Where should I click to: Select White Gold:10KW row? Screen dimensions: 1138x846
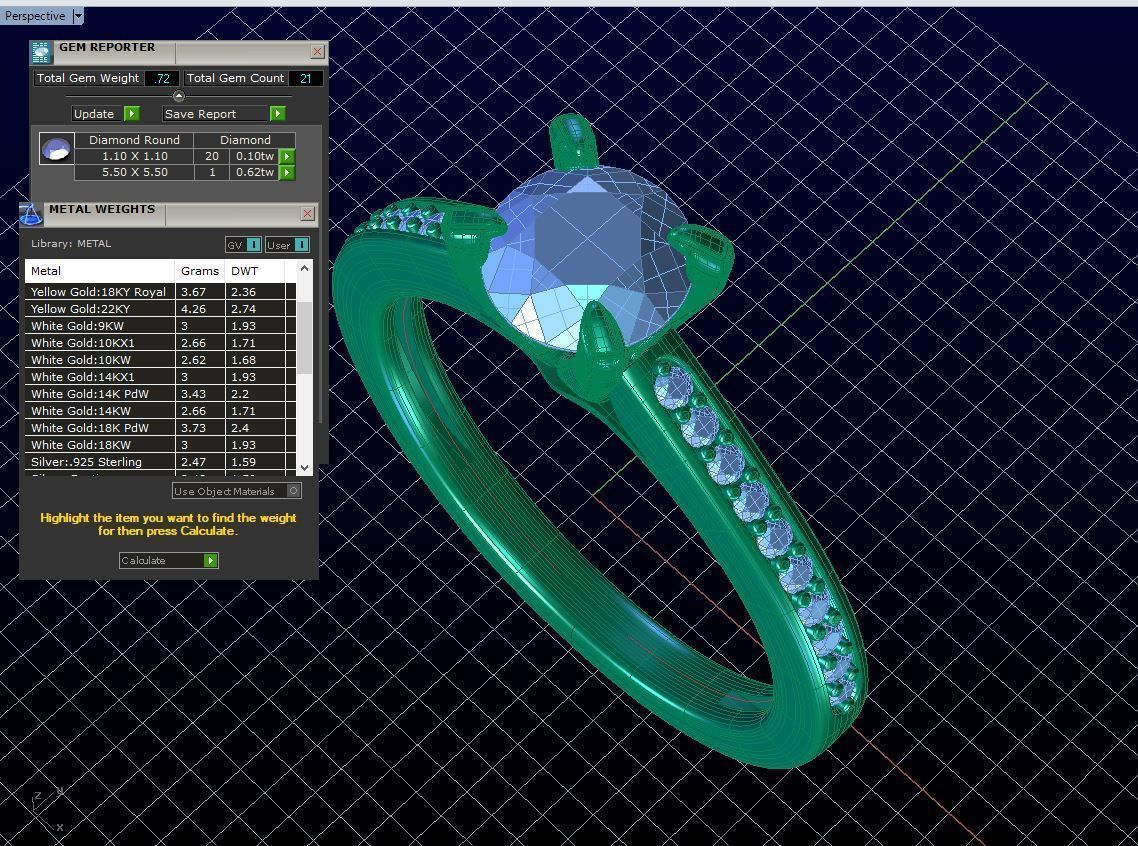pos(160,360)
